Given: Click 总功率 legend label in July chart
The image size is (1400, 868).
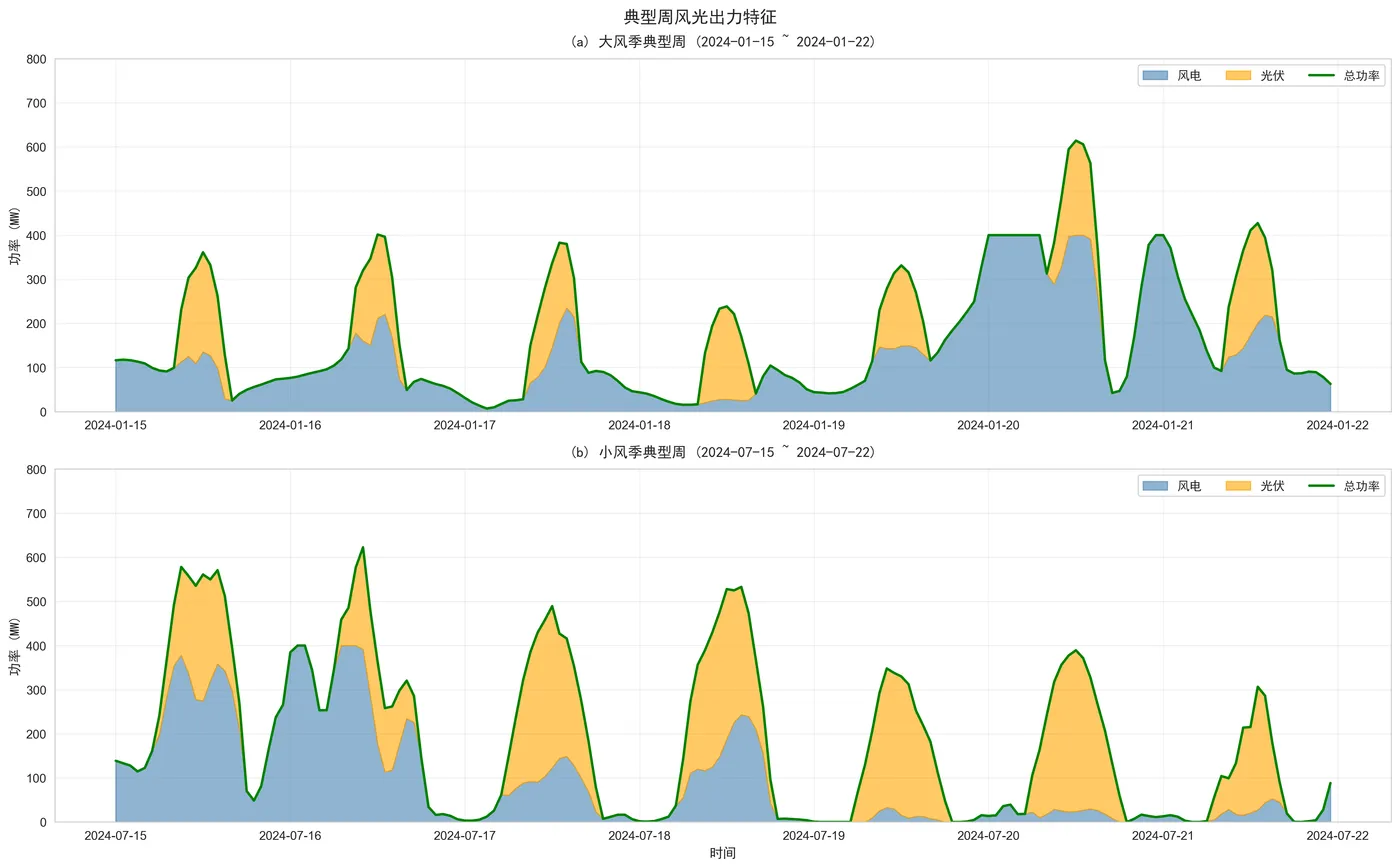Looking at the screenshot, I should point(1362,486).
